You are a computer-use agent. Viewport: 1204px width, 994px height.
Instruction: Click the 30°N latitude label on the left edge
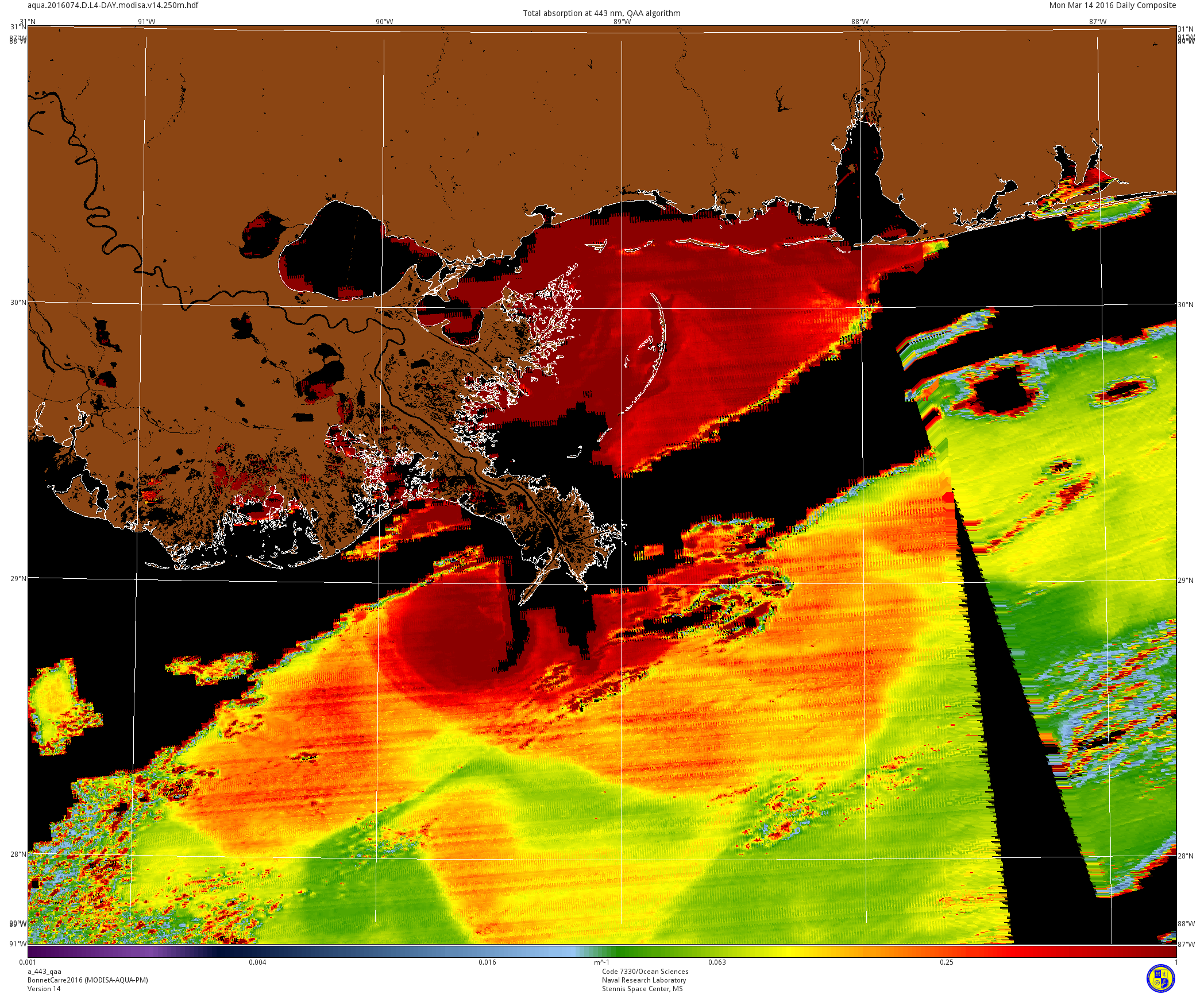click(18, 303)
